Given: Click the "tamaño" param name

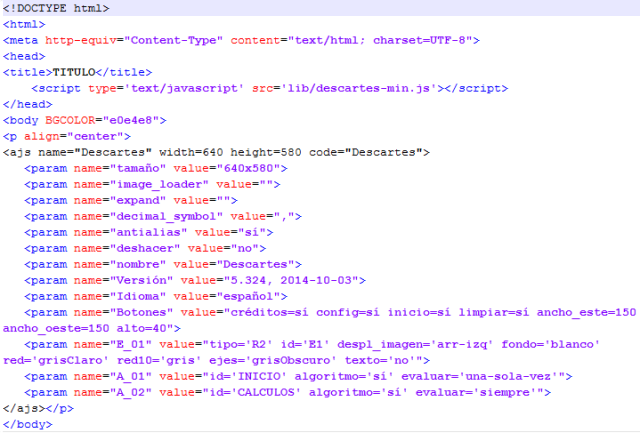Looking at the screenshot, I should (x=138, y=168).
